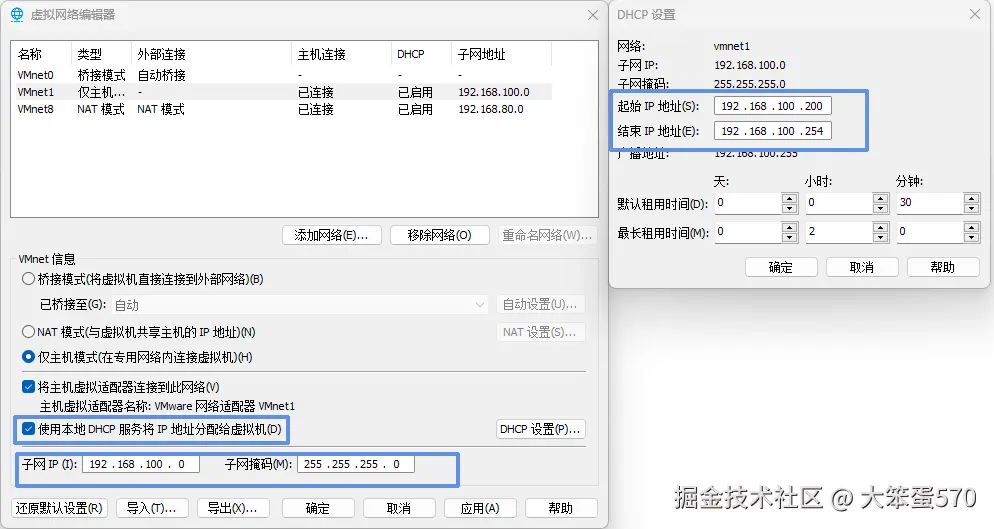Select the VMnet8 row
The image size is (994, 529).
coord(284,109)
